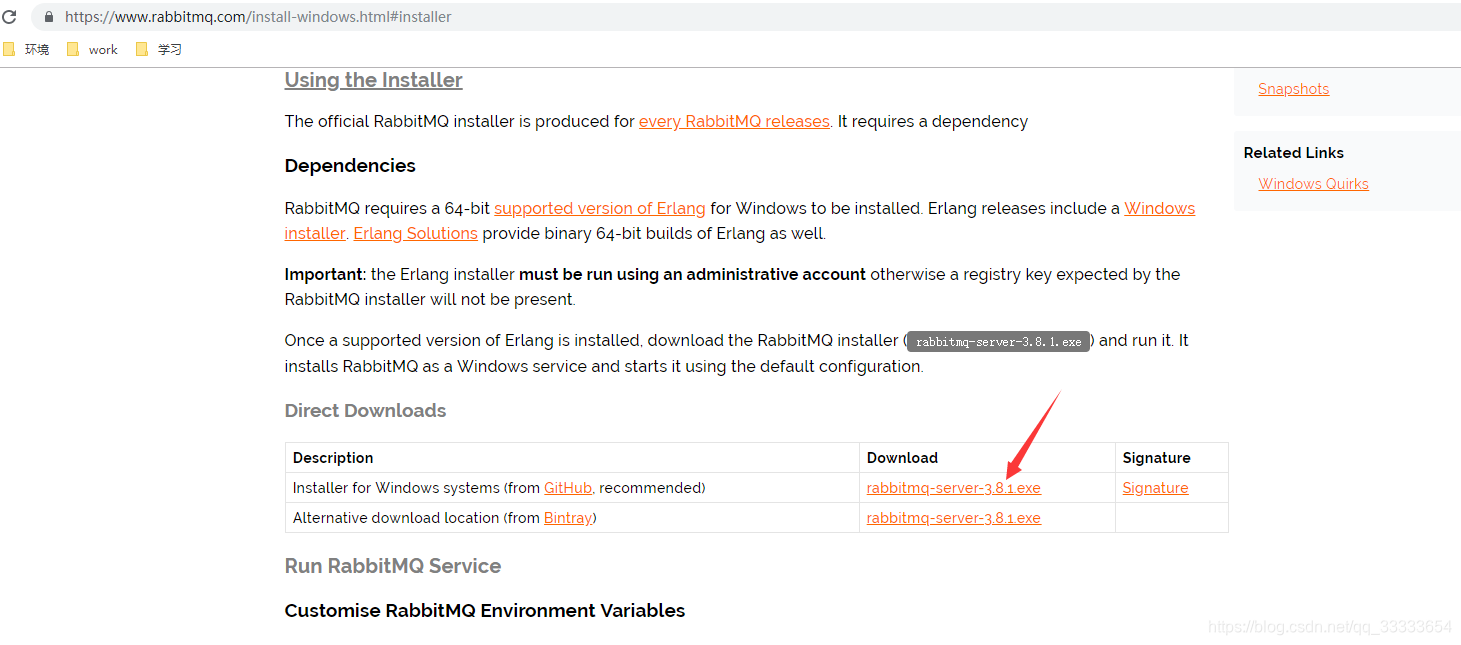Click the "every RabbitMQ releases" link

coord(734,121)
